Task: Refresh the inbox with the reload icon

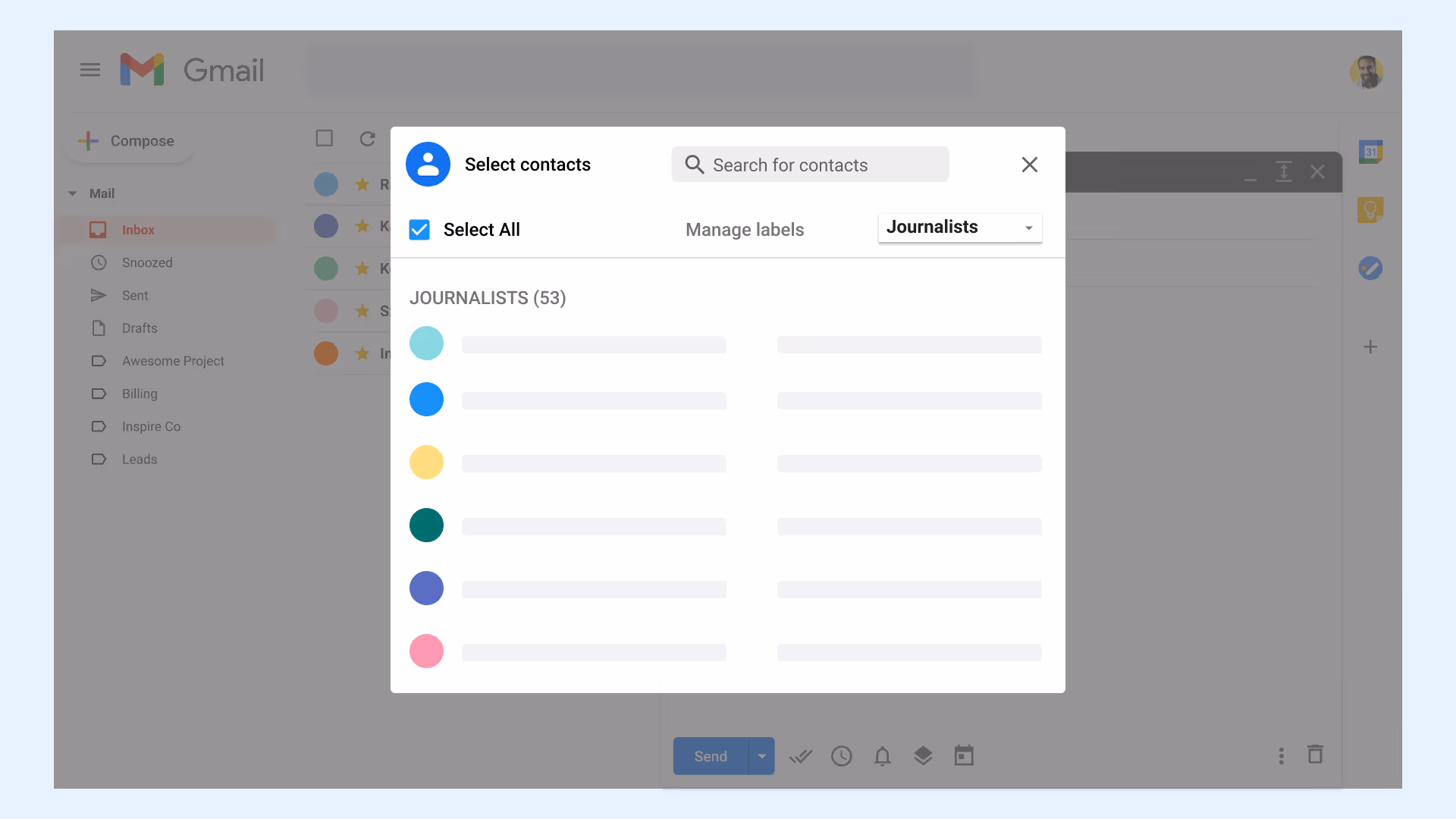Action: (368, 139)
